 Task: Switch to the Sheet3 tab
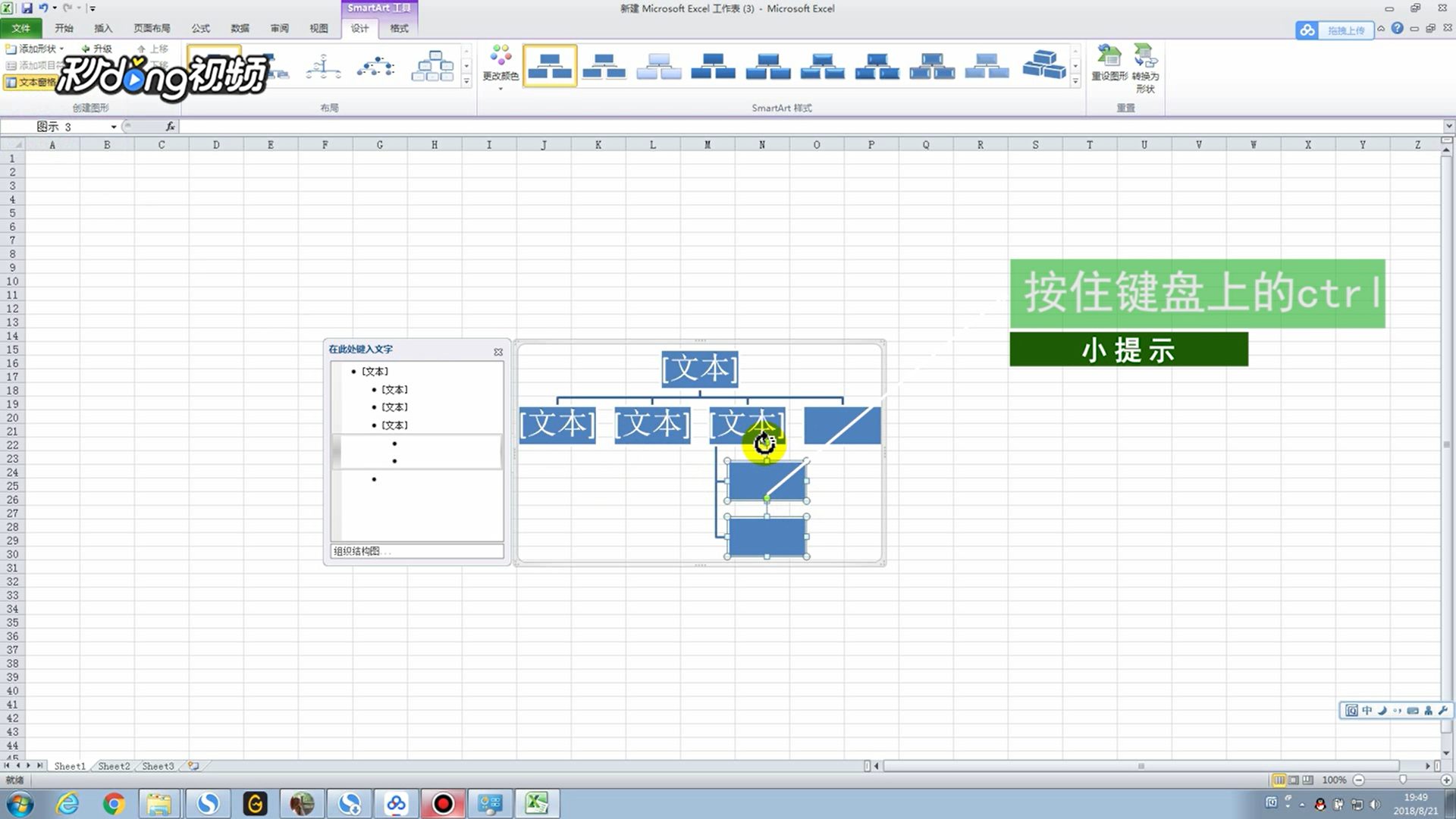click(x=158, y=767)
